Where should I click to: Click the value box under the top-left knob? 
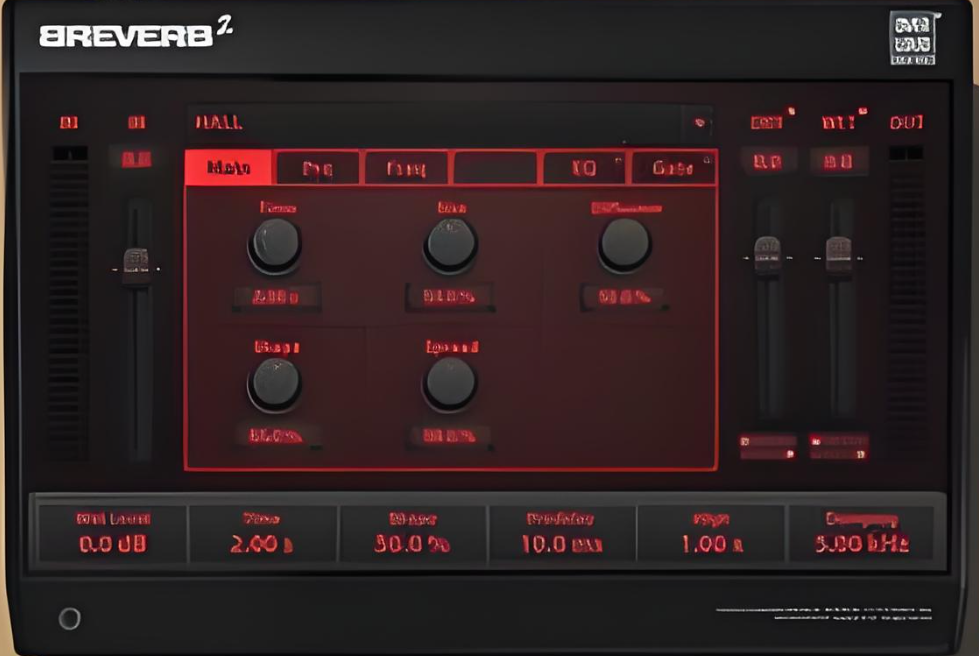click(276, 297)
